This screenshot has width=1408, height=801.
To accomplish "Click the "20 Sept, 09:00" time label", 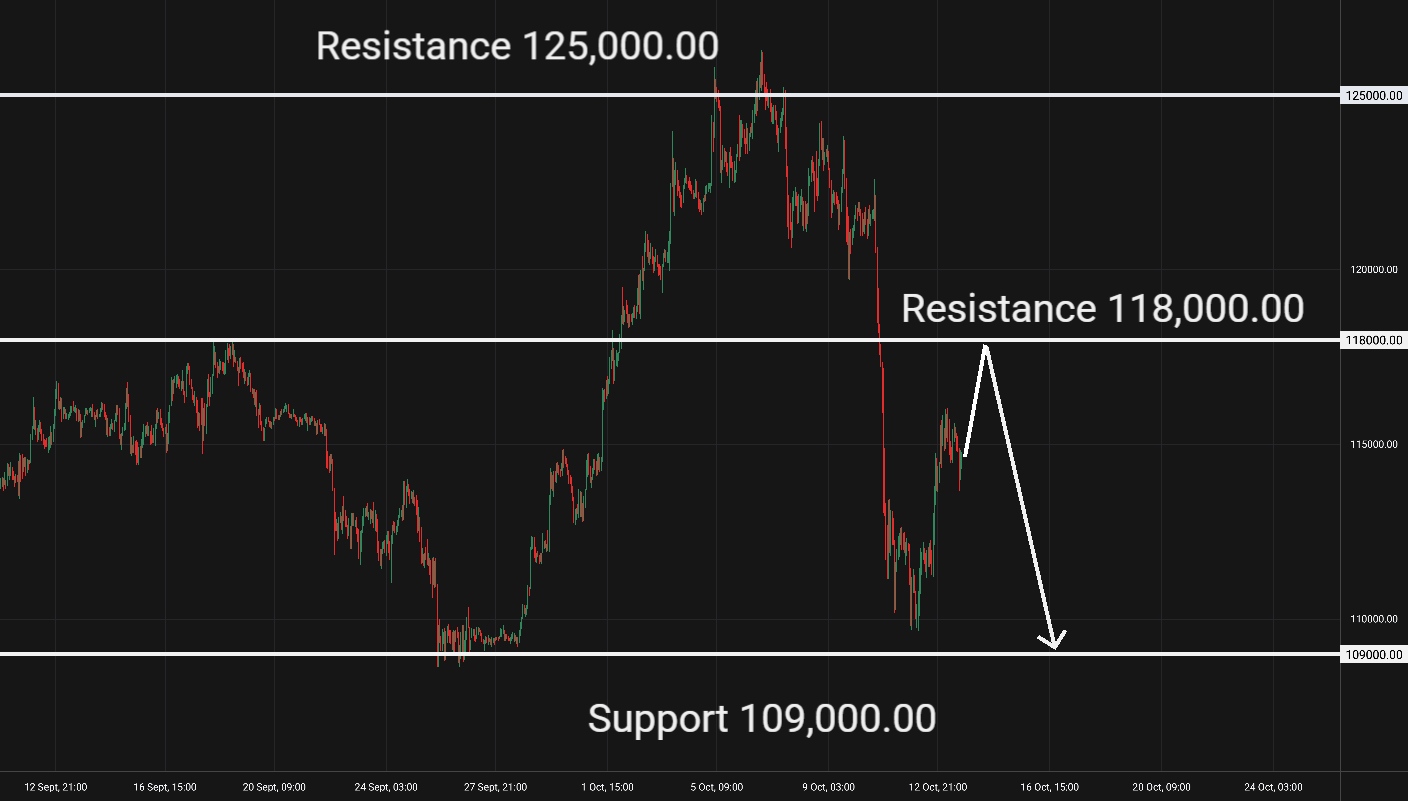I will [x=274, y=787].
